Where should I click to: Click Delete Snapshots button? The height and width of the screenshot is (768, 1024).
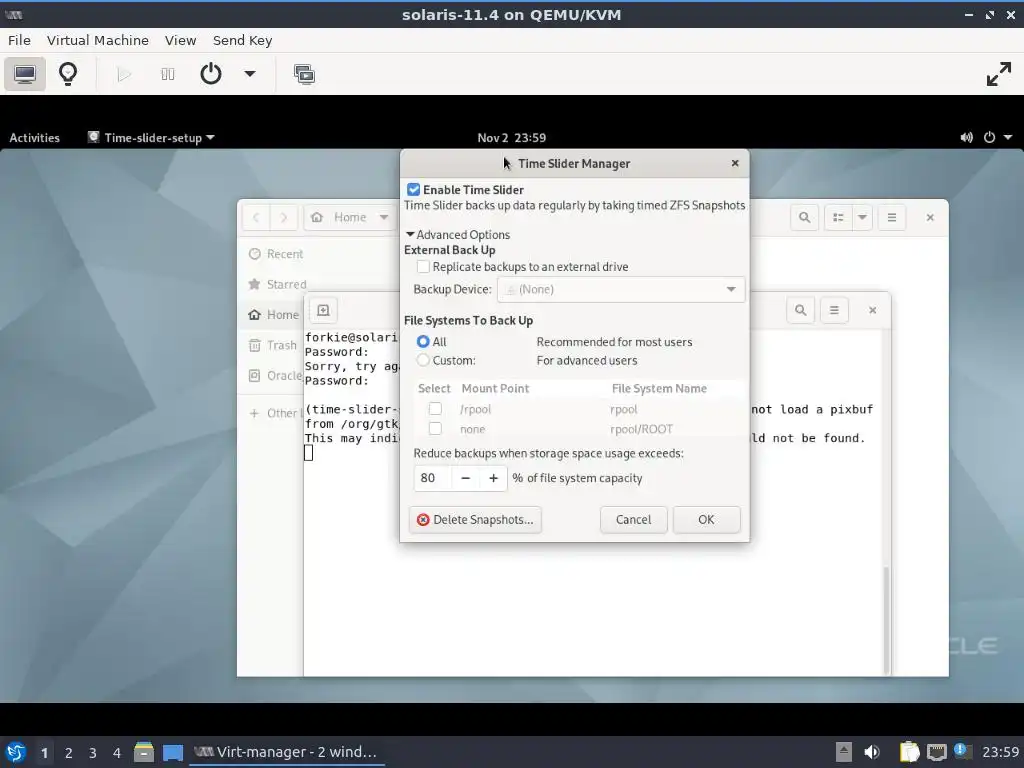coord(475,520)
